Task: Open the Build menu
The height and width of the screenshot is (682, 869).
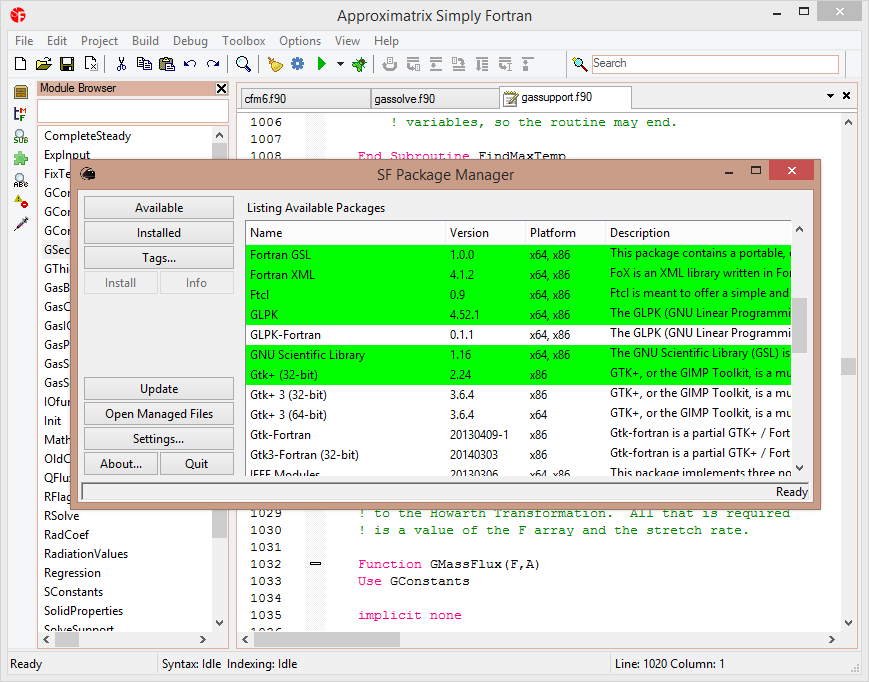Action: click(145, 41)
